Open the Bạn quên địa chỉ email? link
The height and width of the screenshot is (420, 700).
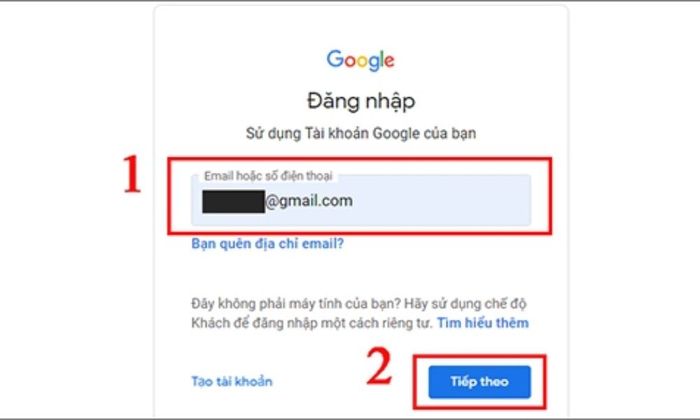point(267,244)
